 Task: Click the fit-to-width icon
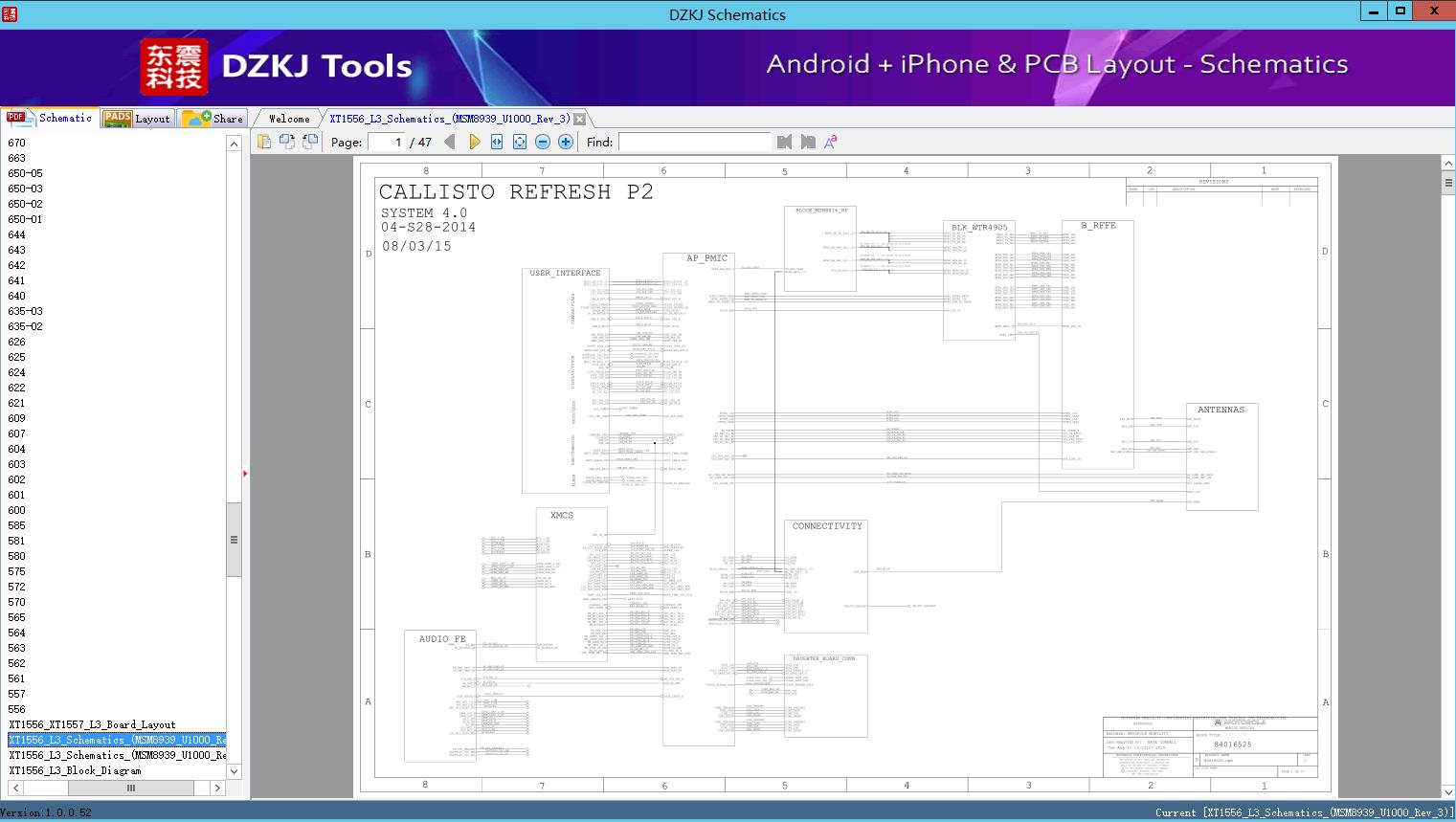click(x=497, y=142)
